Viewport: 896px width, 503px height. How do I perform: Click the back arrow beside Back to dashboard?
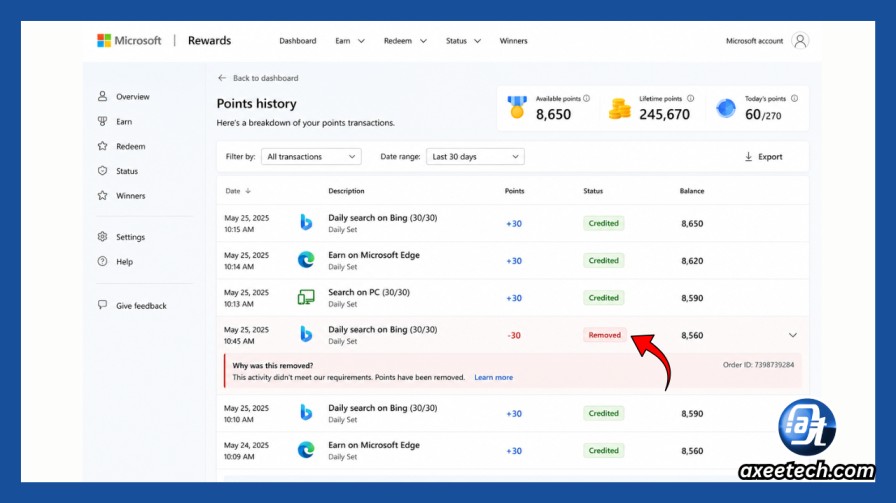[222, 78]
